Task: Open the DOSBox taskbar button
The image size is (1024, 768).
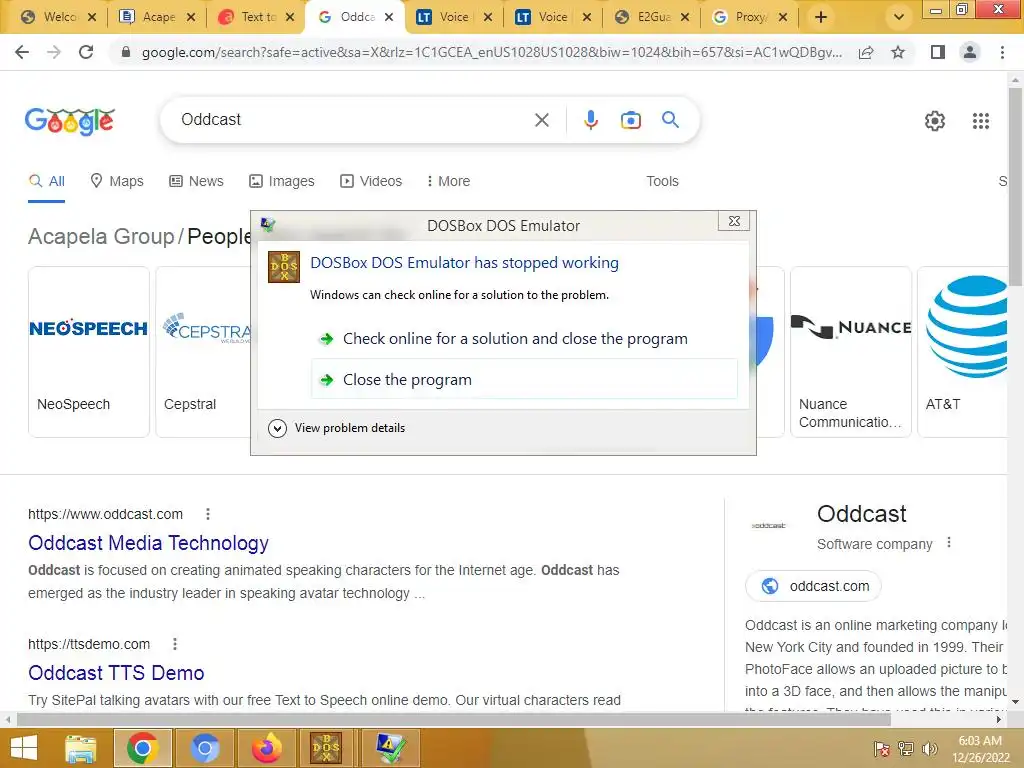Action: click(326, 748)
